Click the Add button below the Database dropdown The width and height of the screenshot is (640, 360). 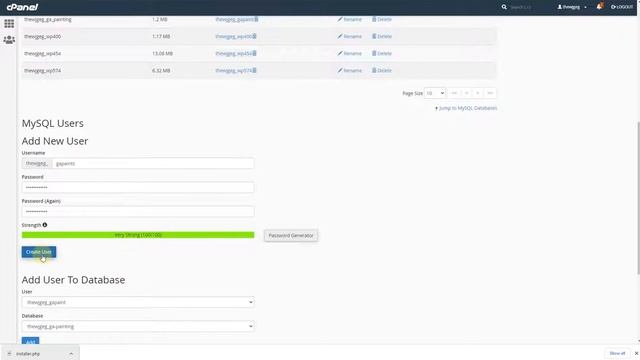[31, 341]
